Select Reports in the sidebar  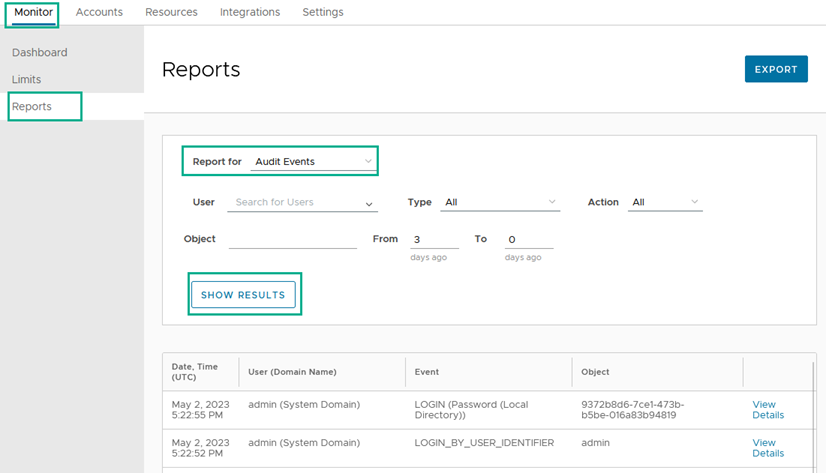[32, 106]
